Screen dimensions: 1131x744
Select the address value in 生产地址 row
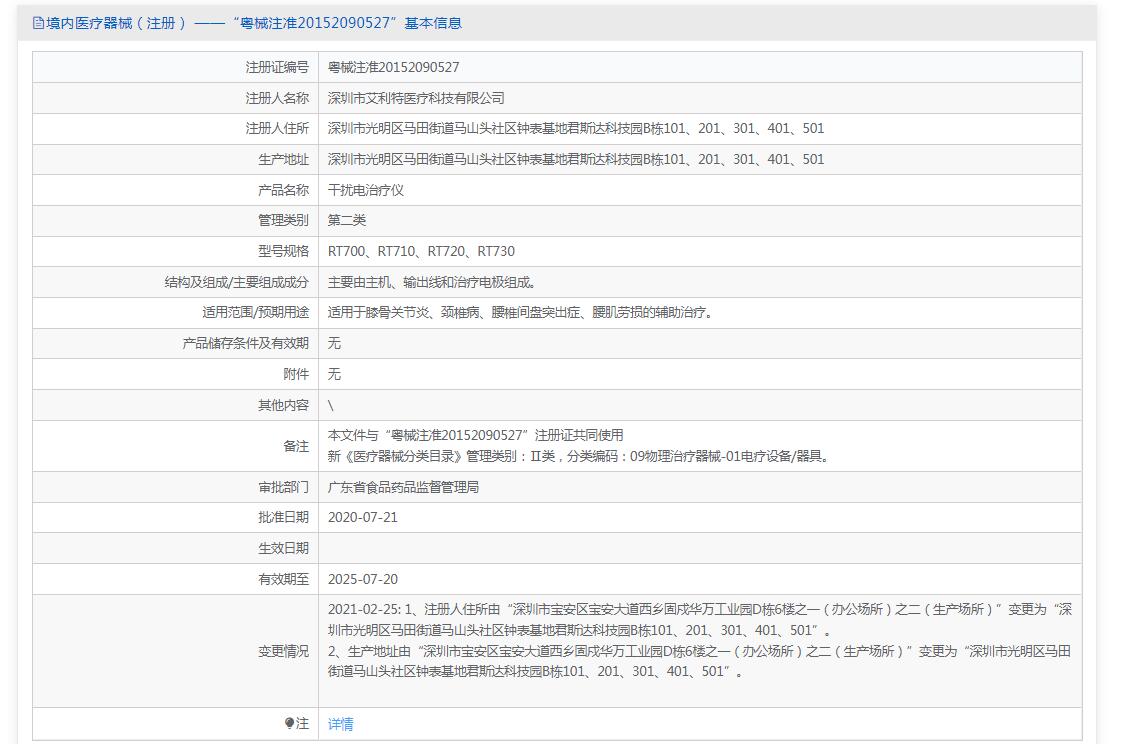pos(576,159)
